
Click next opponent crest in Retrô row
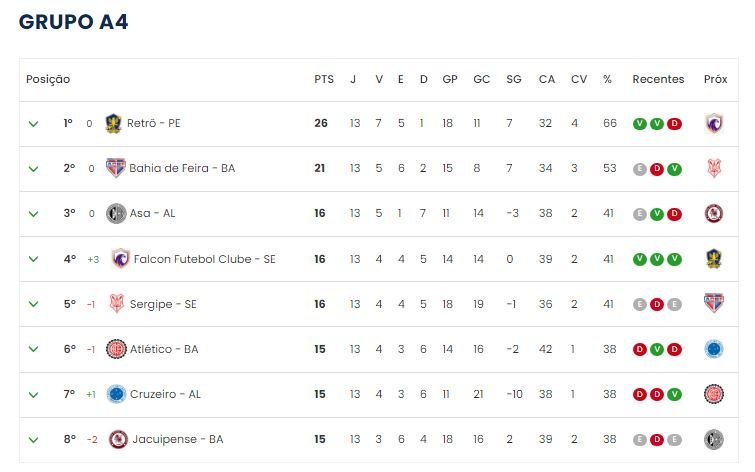pyautogui.click(x=714, y=123)
